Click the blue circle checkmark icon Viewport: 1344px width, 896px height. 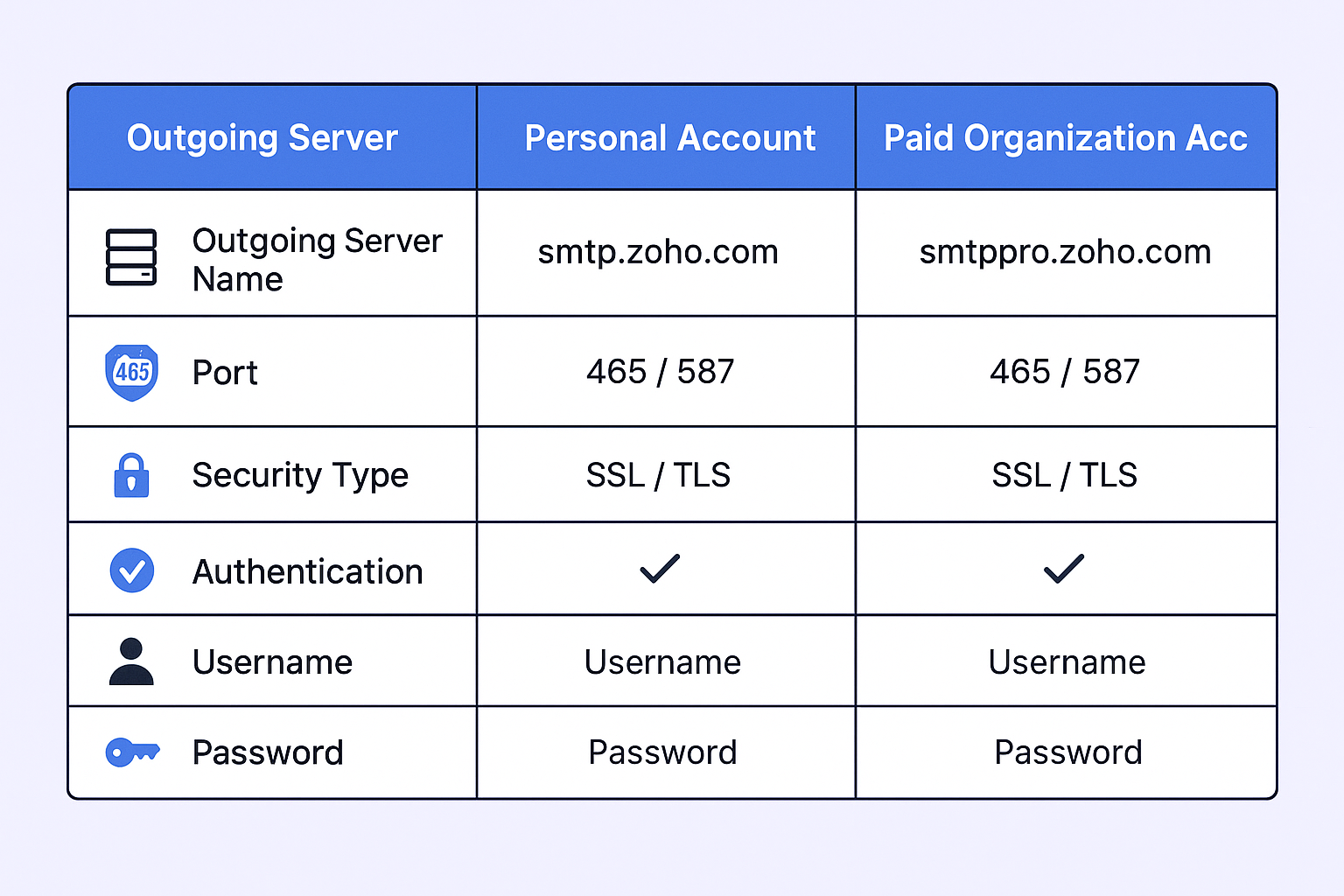coord(131,570)
